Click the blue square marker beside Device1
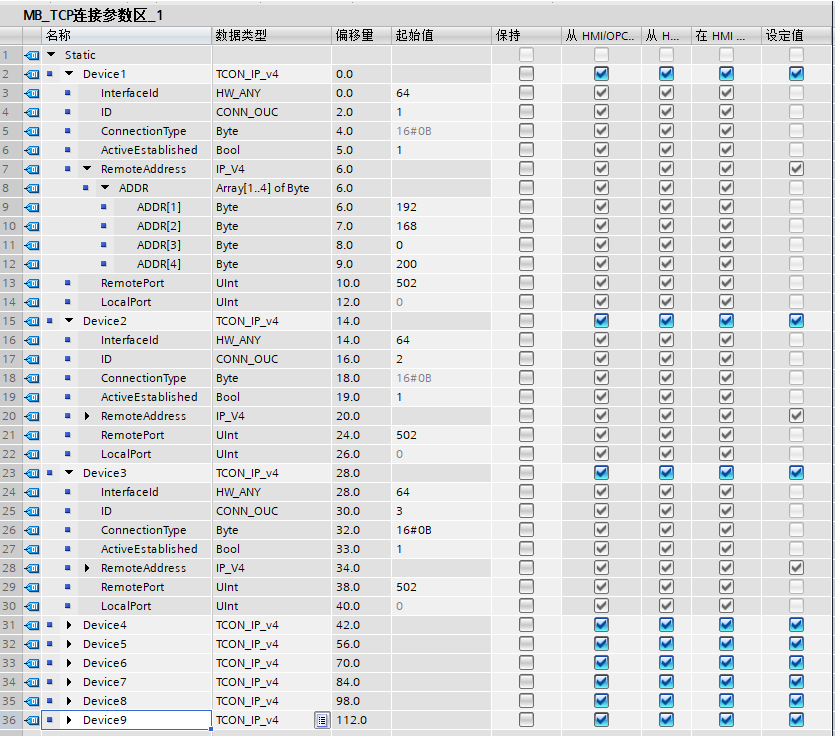 click(x=50, y=74)
